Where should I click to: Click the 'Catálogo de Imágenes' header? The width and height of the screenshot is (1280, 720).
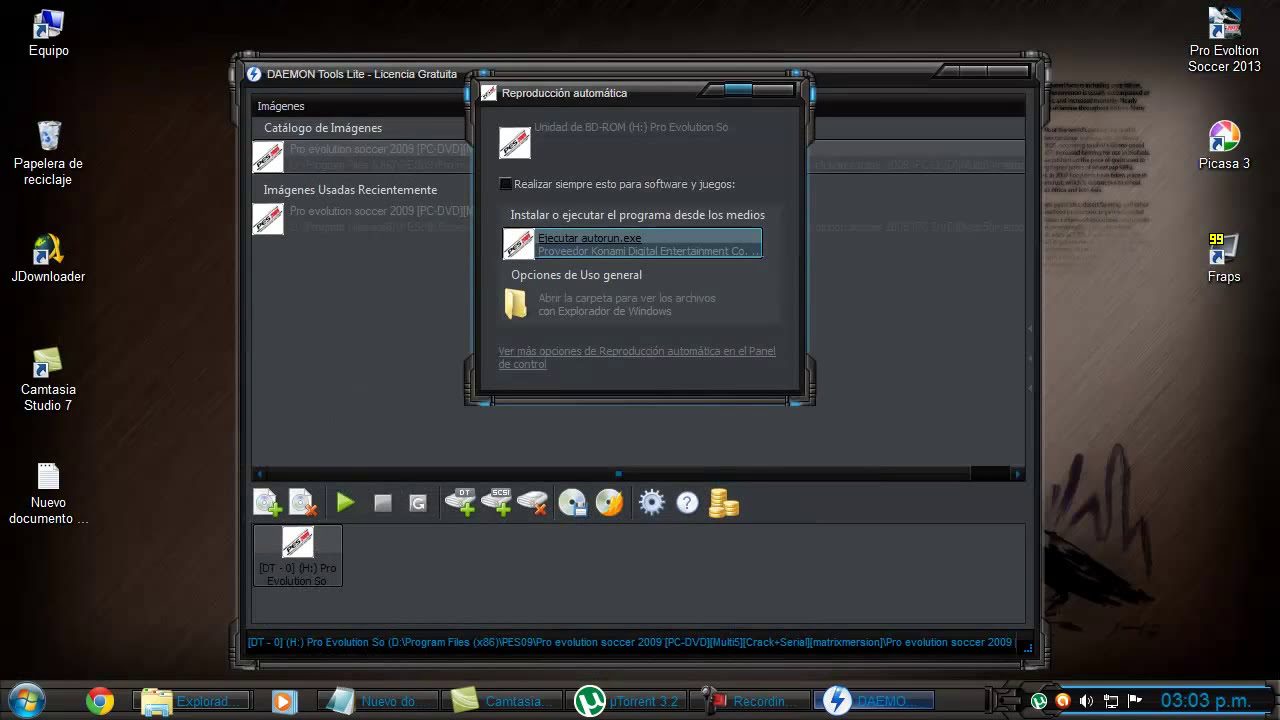[x=323, y=128]
